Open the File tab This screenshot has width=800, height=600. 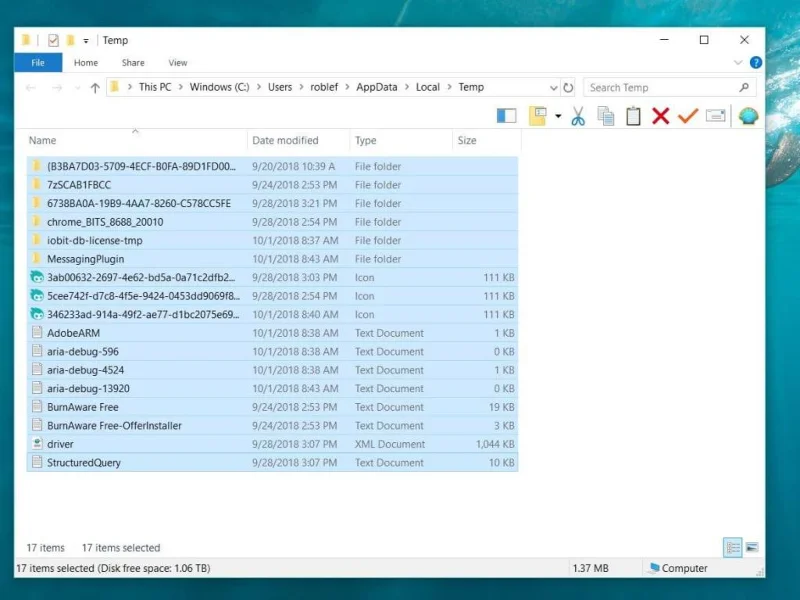click(38, 63)
